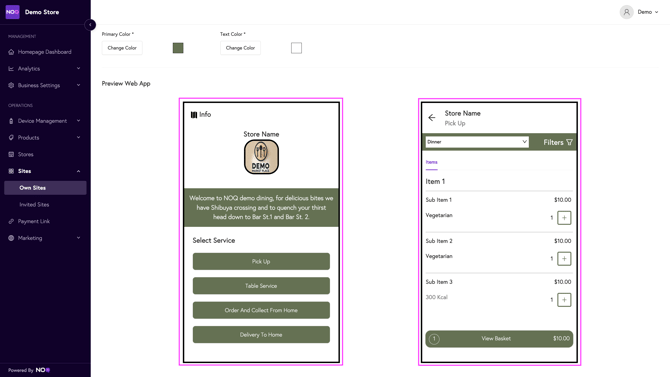Choose Order And Collect From Home

tap(261, 310)
